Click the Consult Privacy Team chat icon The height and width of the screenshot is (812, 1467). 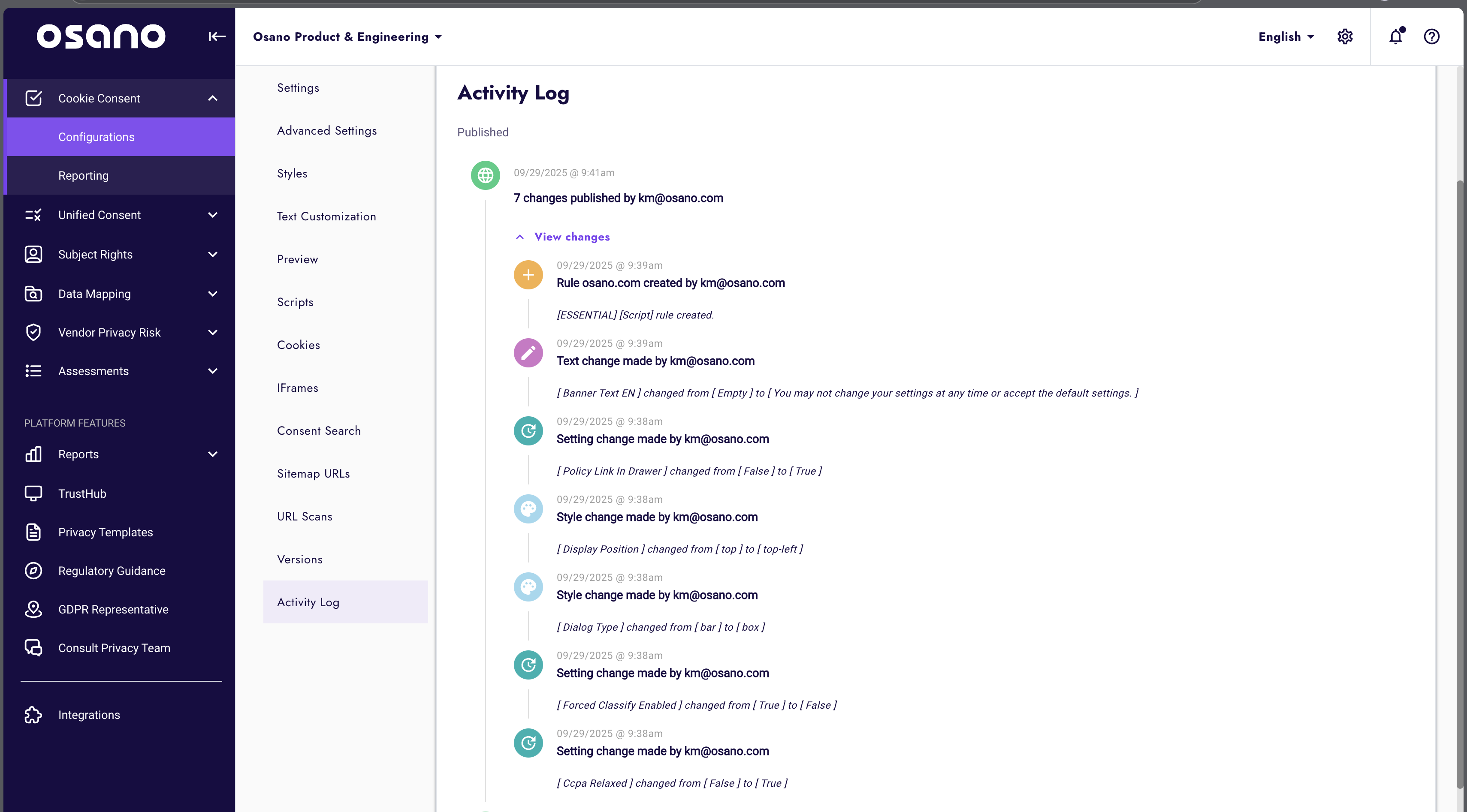pos(33,647)
